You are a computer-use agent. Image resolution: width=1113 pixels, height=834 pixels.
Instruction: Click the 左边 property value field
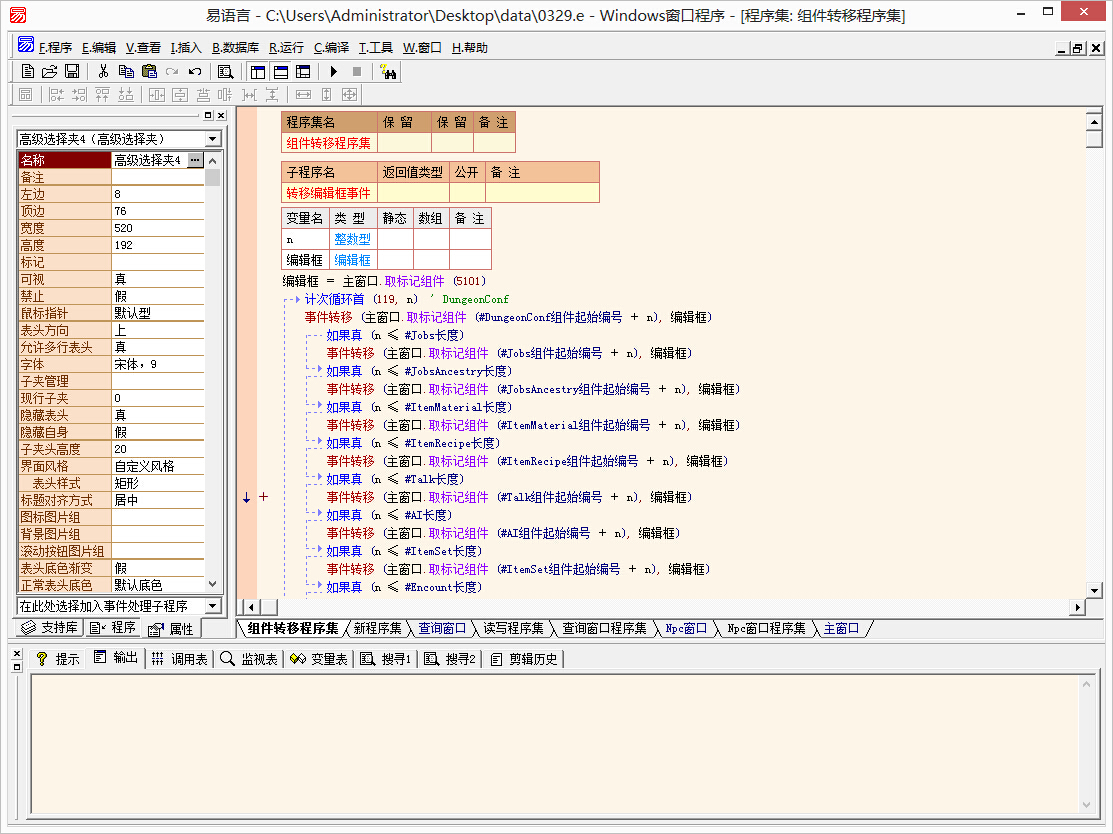(x=157, y=194)
